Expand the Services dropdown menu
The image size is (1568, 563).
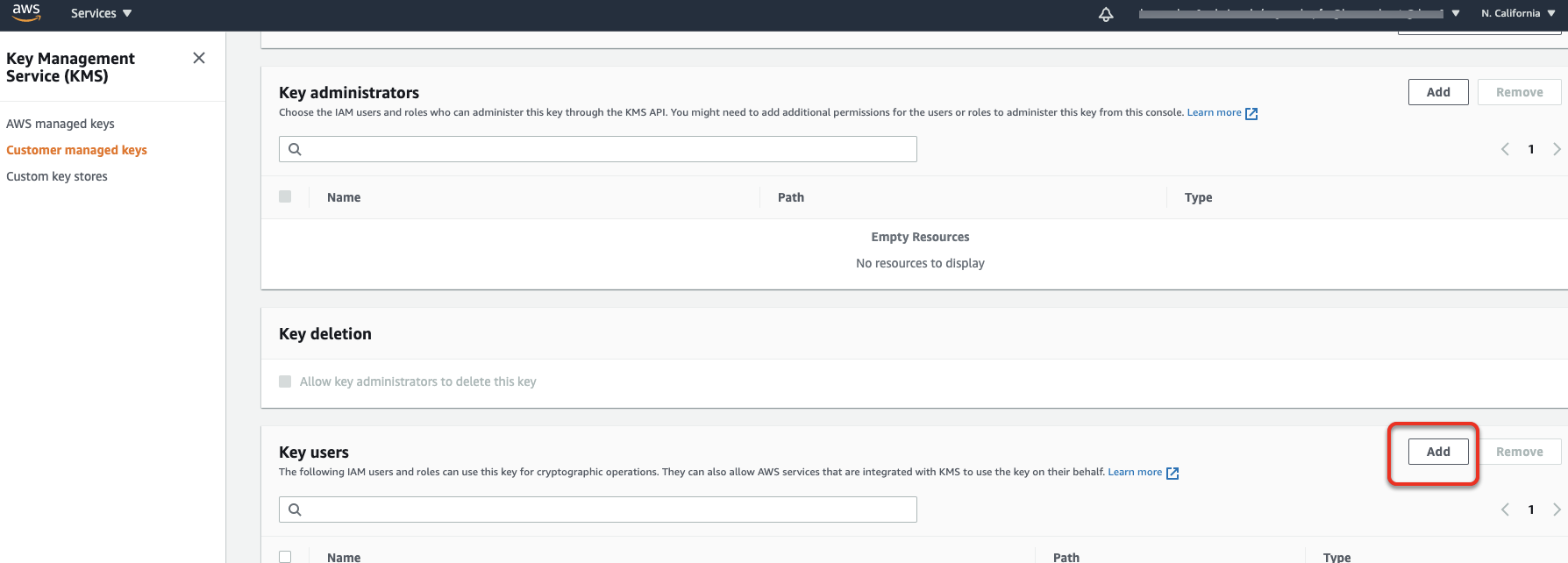pos(101,13)
